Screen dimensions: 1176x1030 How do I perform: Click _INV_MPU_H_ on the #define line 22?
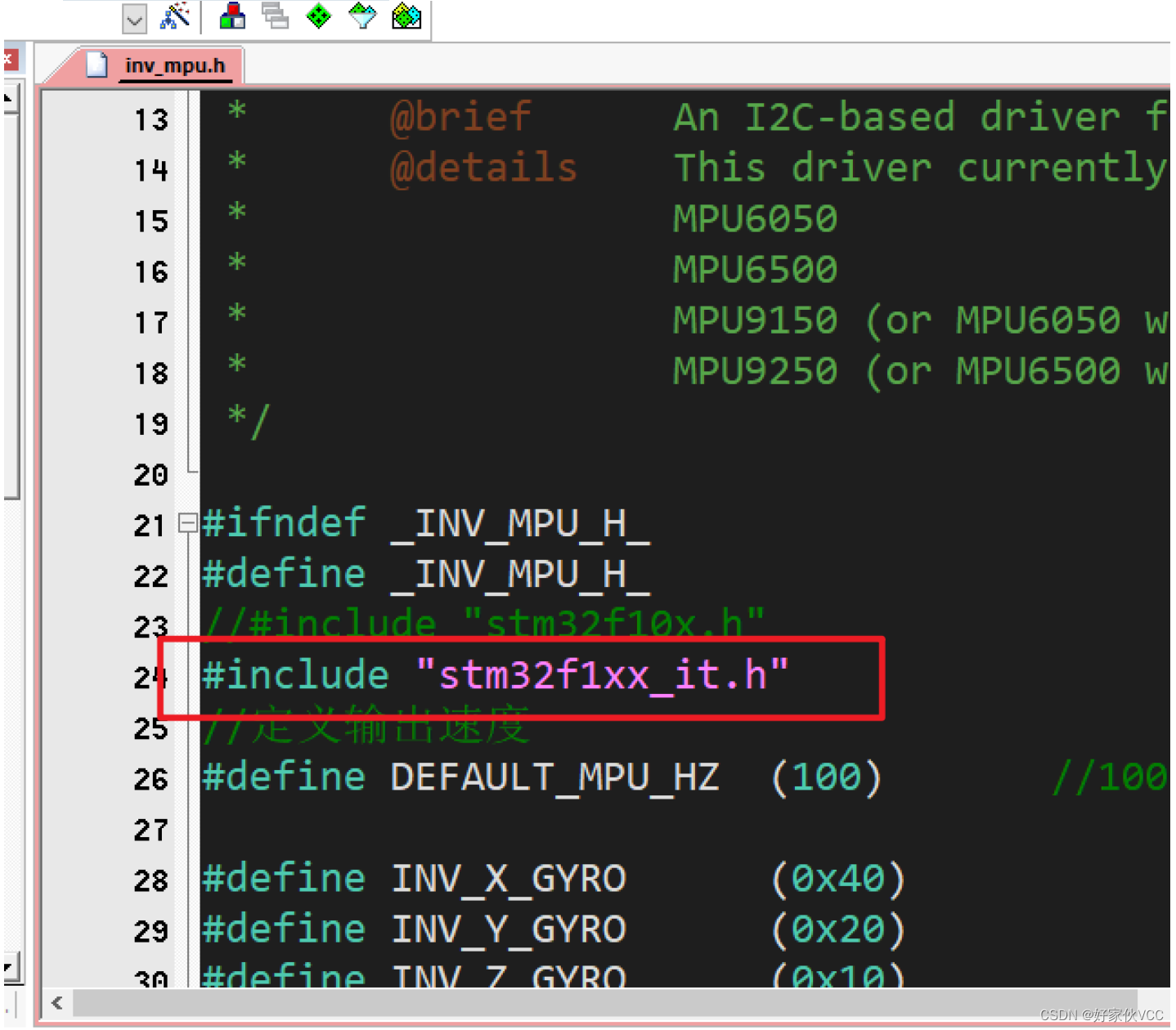pos(521,575)
